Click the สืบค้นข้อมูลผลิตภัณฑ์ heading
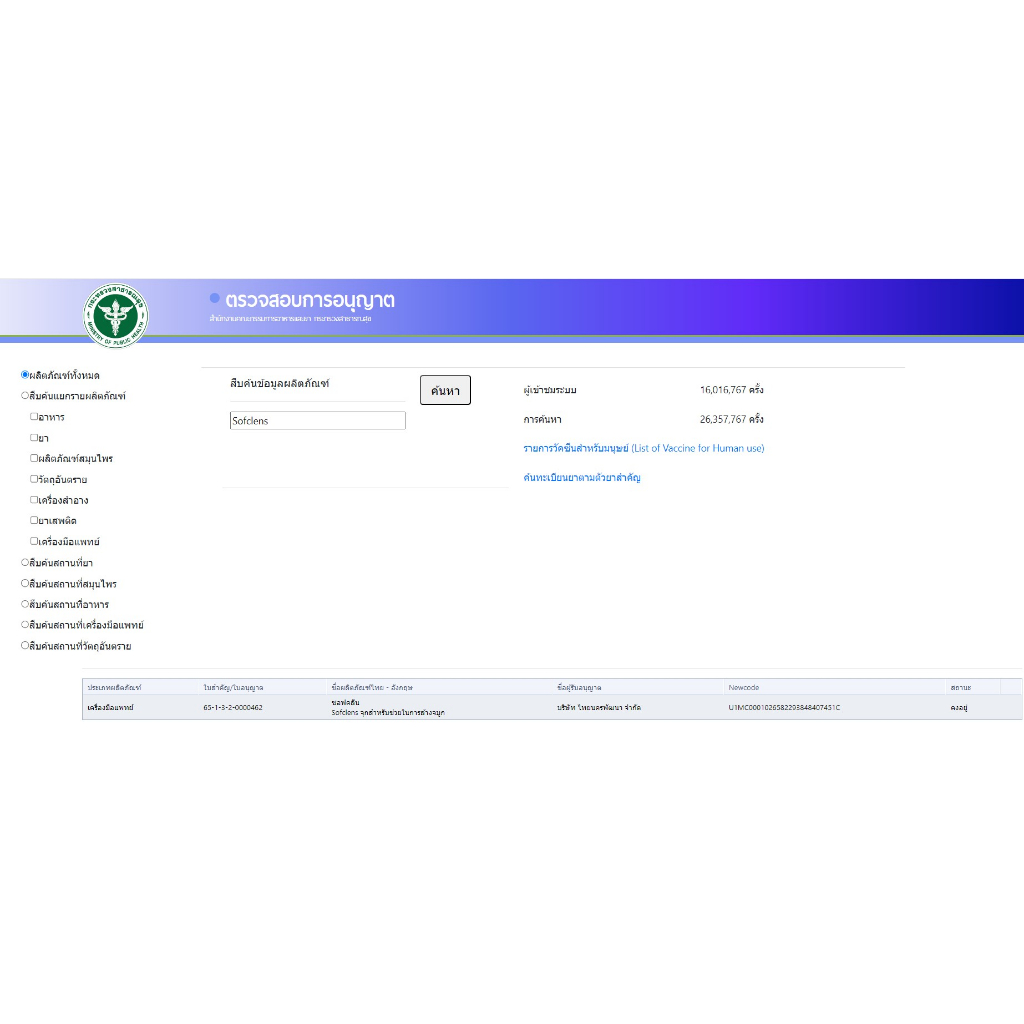 point(280,383)
